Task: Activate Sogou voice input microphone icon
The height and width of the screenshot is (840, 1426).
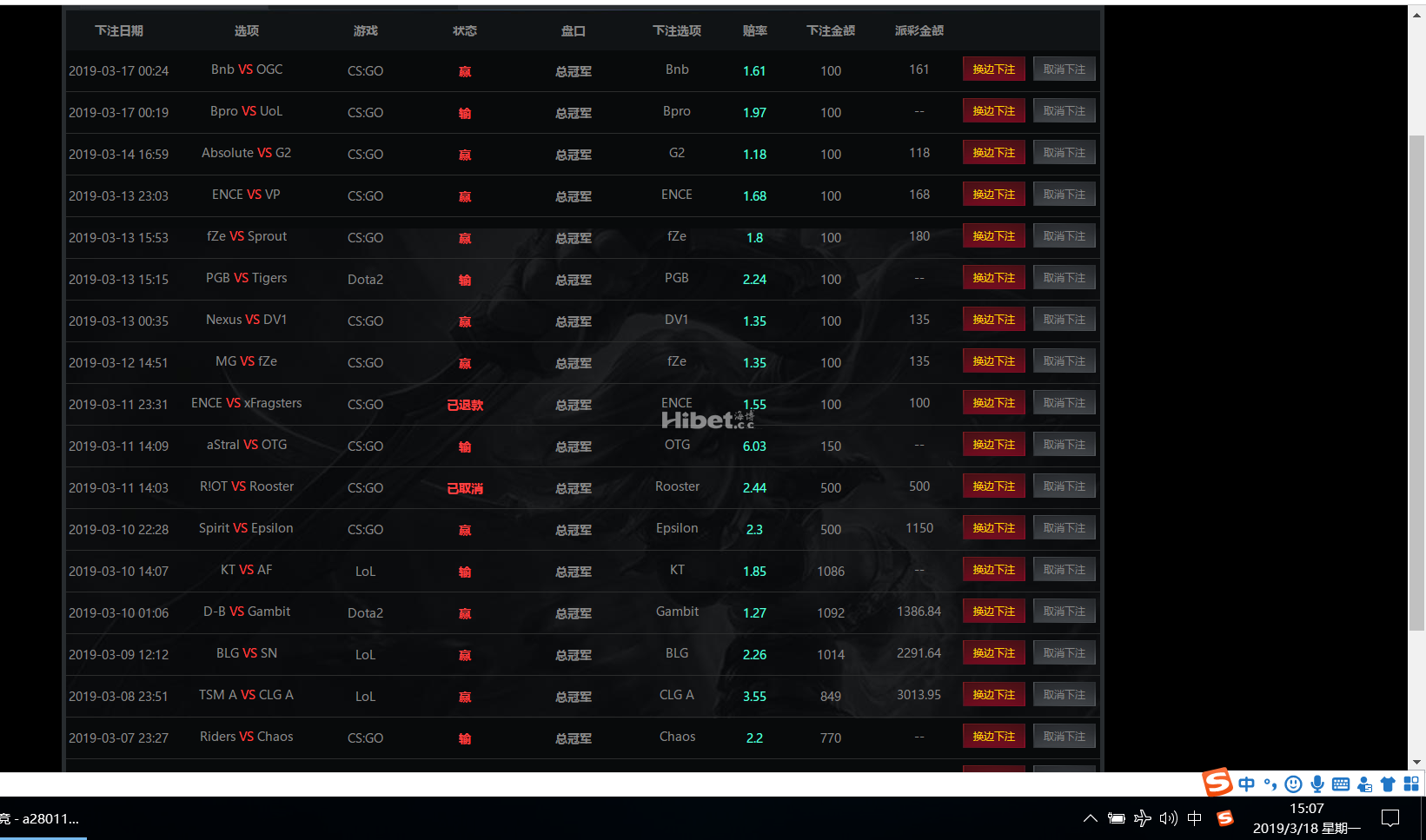Action: tap(1317, 784)
